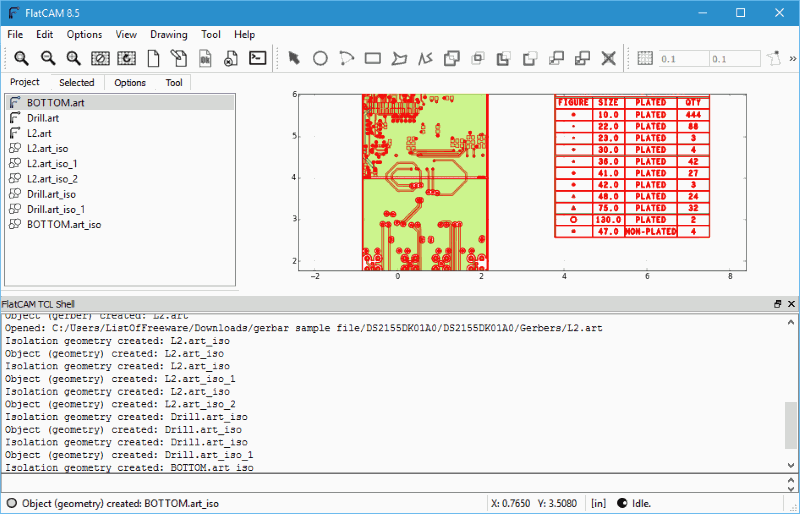This screenshot has height=514, width=800.
Task: Open the File menu
Action: pyautogui.click(x=15, y=35)
